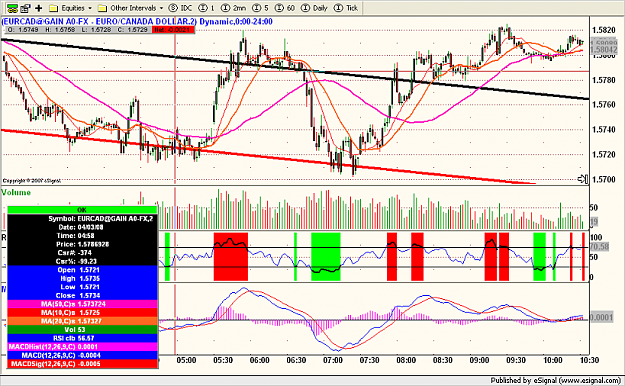
Task: Click the 08:00 time axis label
Action: click(x=406, y=360)
